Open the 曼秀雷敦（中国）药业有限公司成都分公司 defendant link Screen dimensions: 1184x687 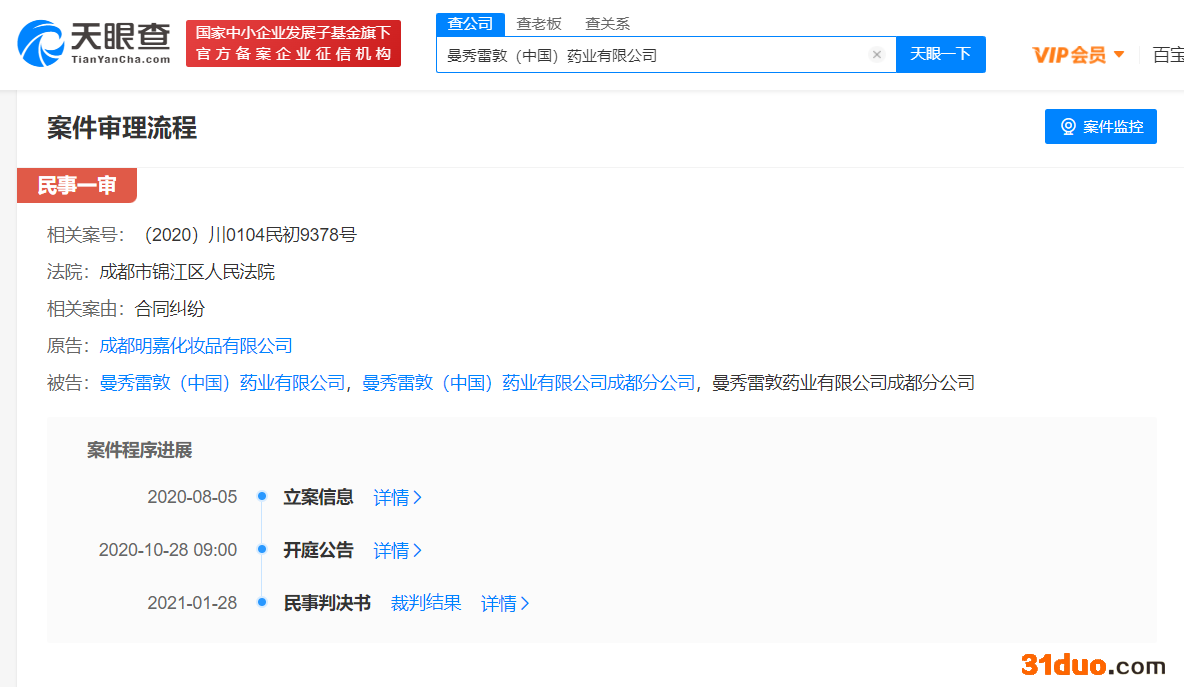pyautogui.click(x=528, y=383)
